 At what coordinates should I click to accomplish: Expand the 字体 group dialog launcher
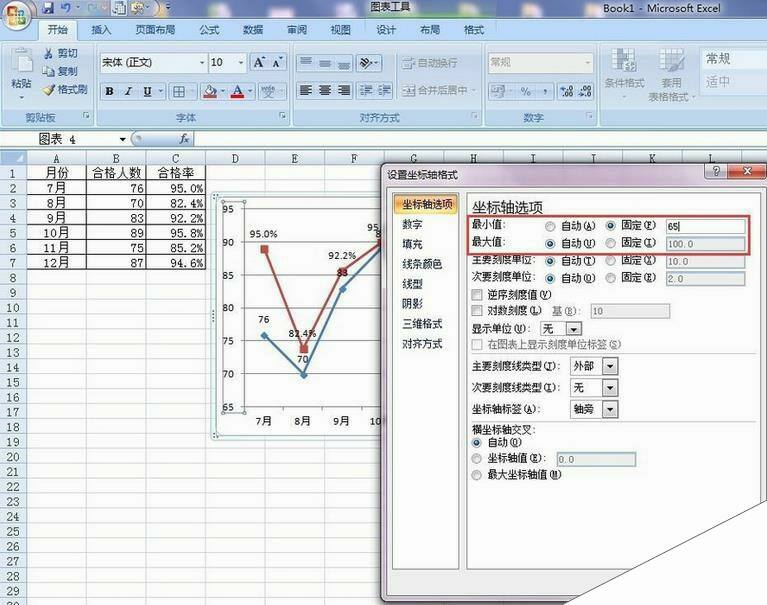pos(282,116)
